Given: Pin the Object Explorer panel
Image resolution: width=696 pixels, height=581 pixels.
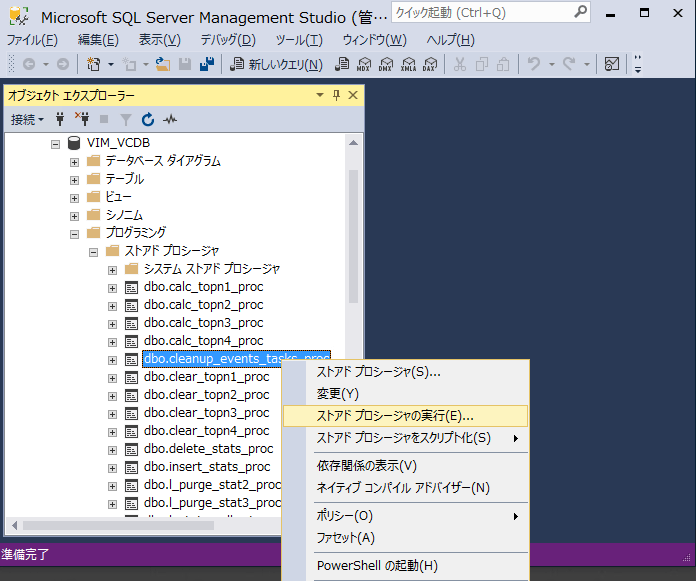Looking at the screenshot, I should [336, 95].
